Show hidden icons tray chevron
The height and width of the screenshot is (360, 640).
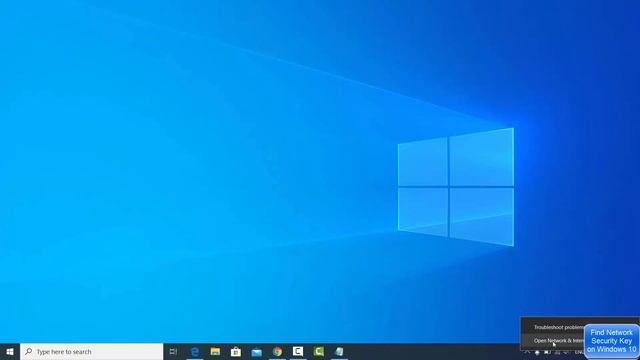tap(527, 352)
